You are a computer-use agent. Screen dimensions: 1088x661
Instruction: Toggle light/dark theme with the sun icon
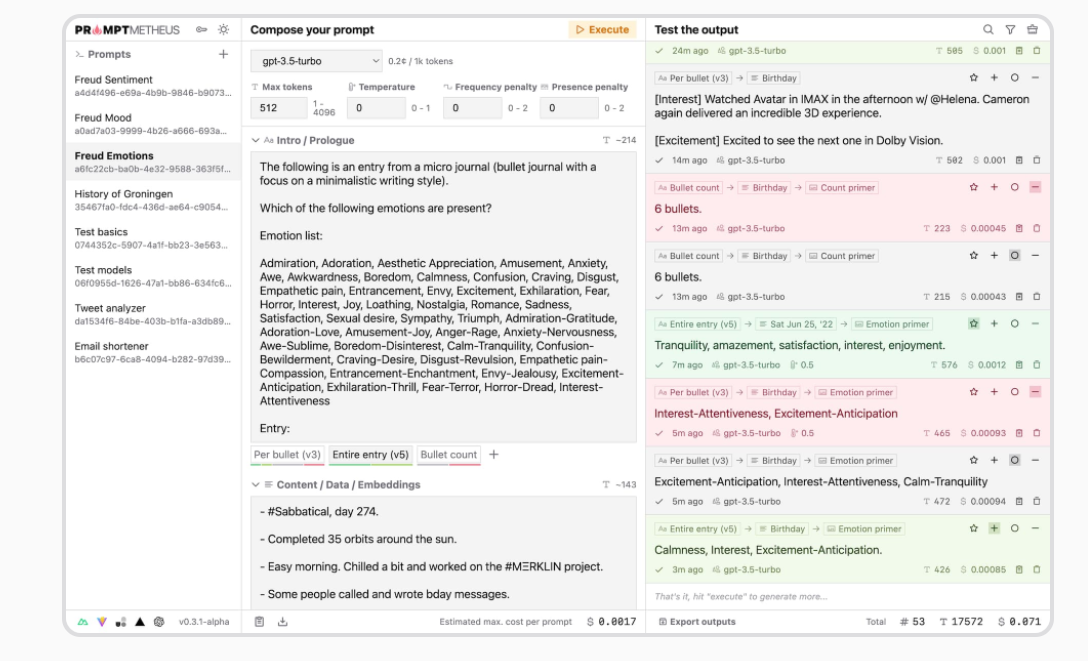(223, 30)
